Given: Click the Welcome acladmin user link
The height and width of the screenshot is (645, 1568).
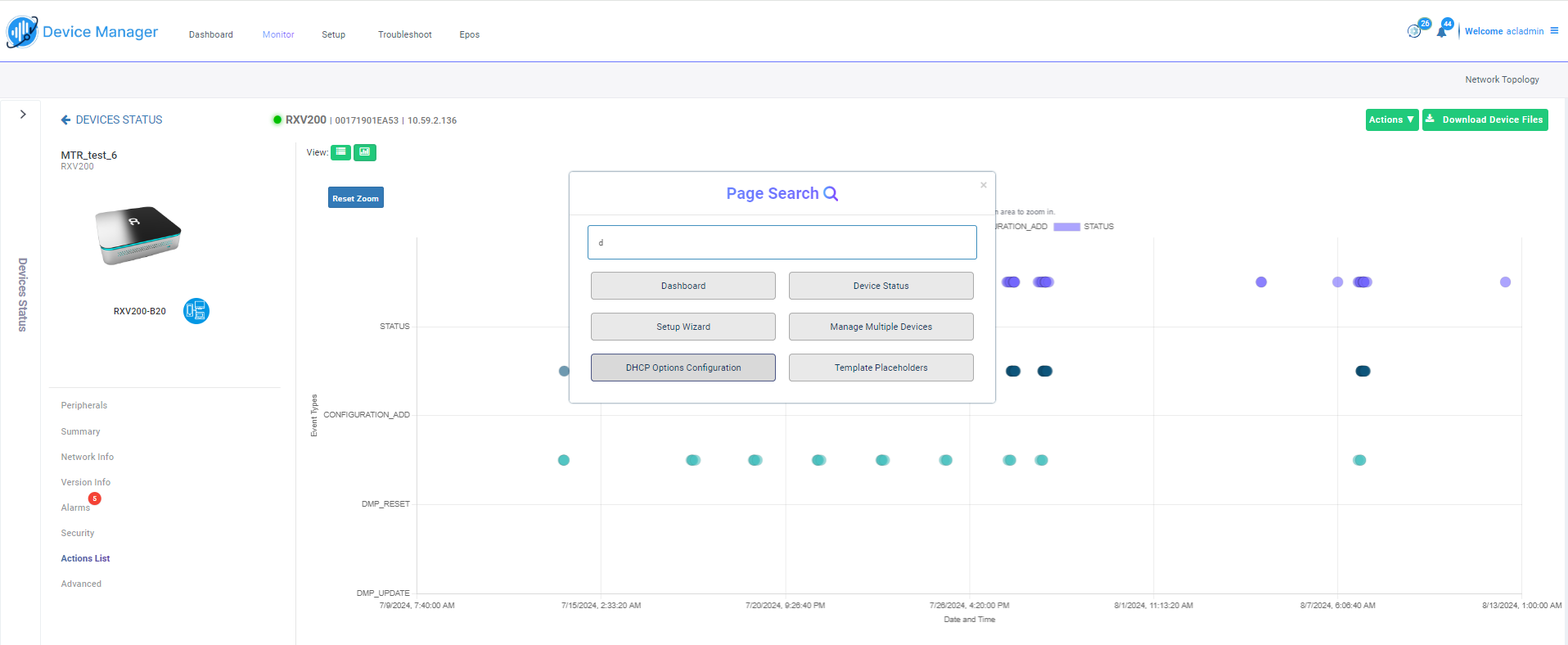Looking at the screenshot, I should (x=1504, y=31).
